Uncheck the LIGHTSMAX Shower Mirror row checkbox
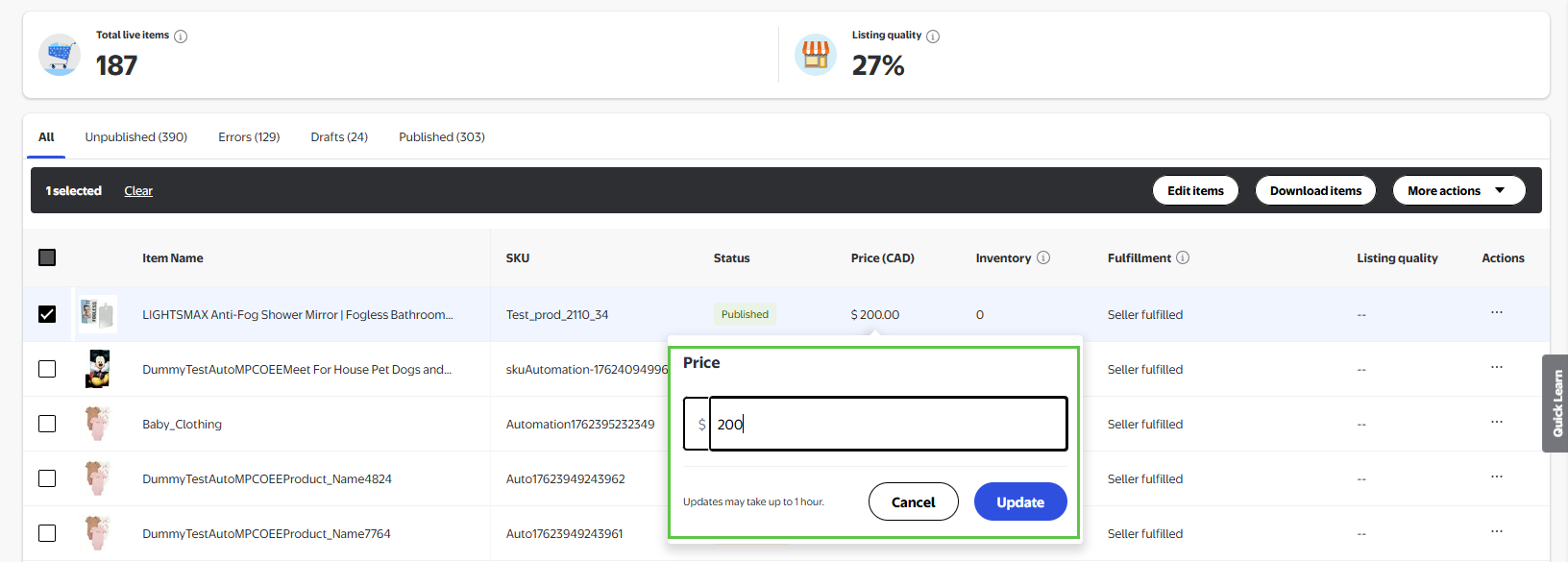Screen dimensions: 1568x562 tap(47, 314)
